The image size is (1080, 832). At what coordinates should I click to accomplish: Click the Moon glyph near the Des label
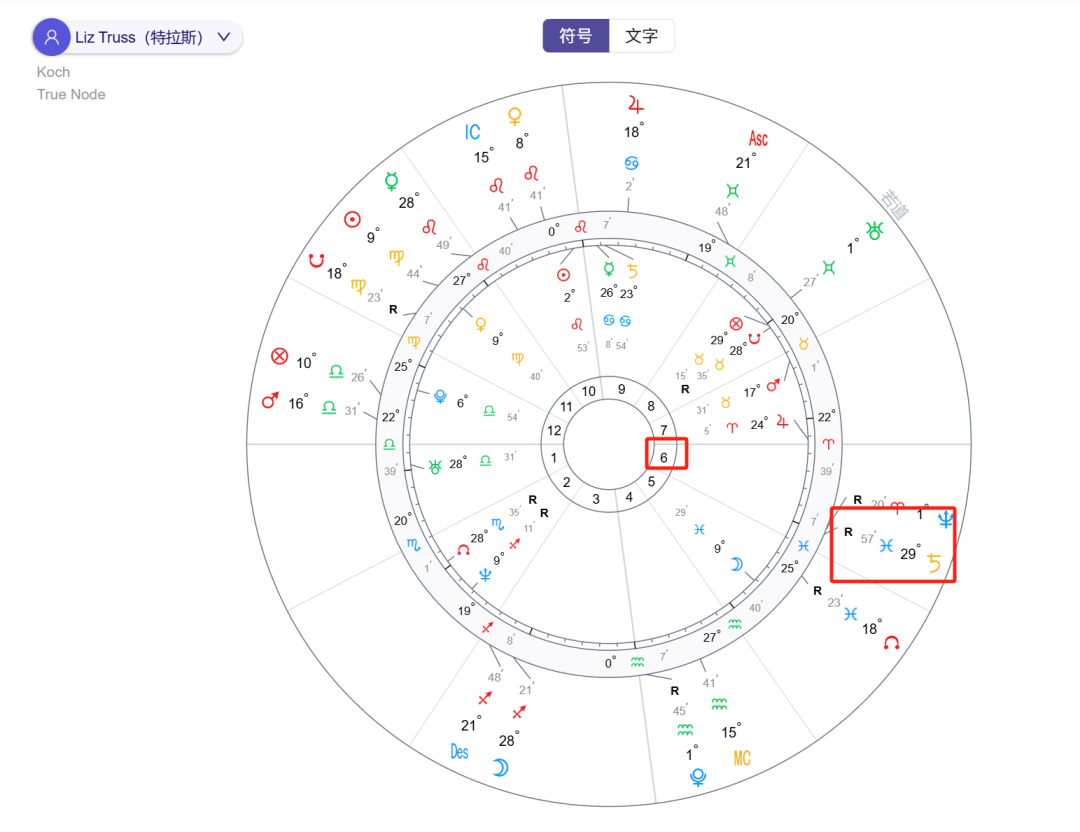[x=498, y=766]
